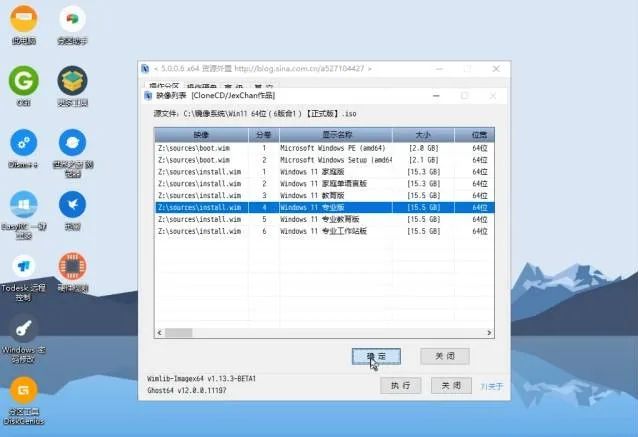The width and height of the screenshot is (638, 437).
Task: Select the Microsoft Windows PE (amd64) row
Action: (325, 148)
